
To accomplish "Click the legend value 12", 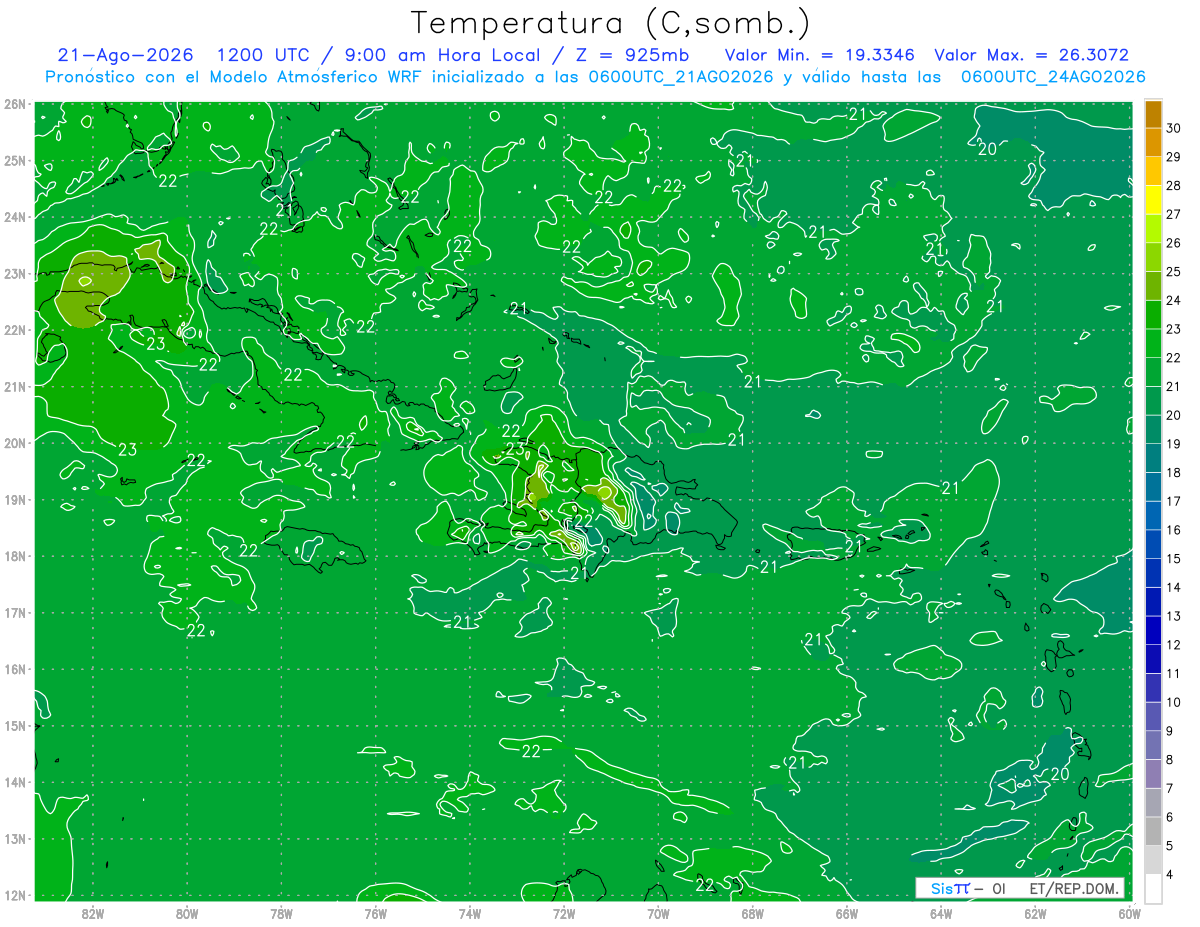I will (x=1174, y=645).
